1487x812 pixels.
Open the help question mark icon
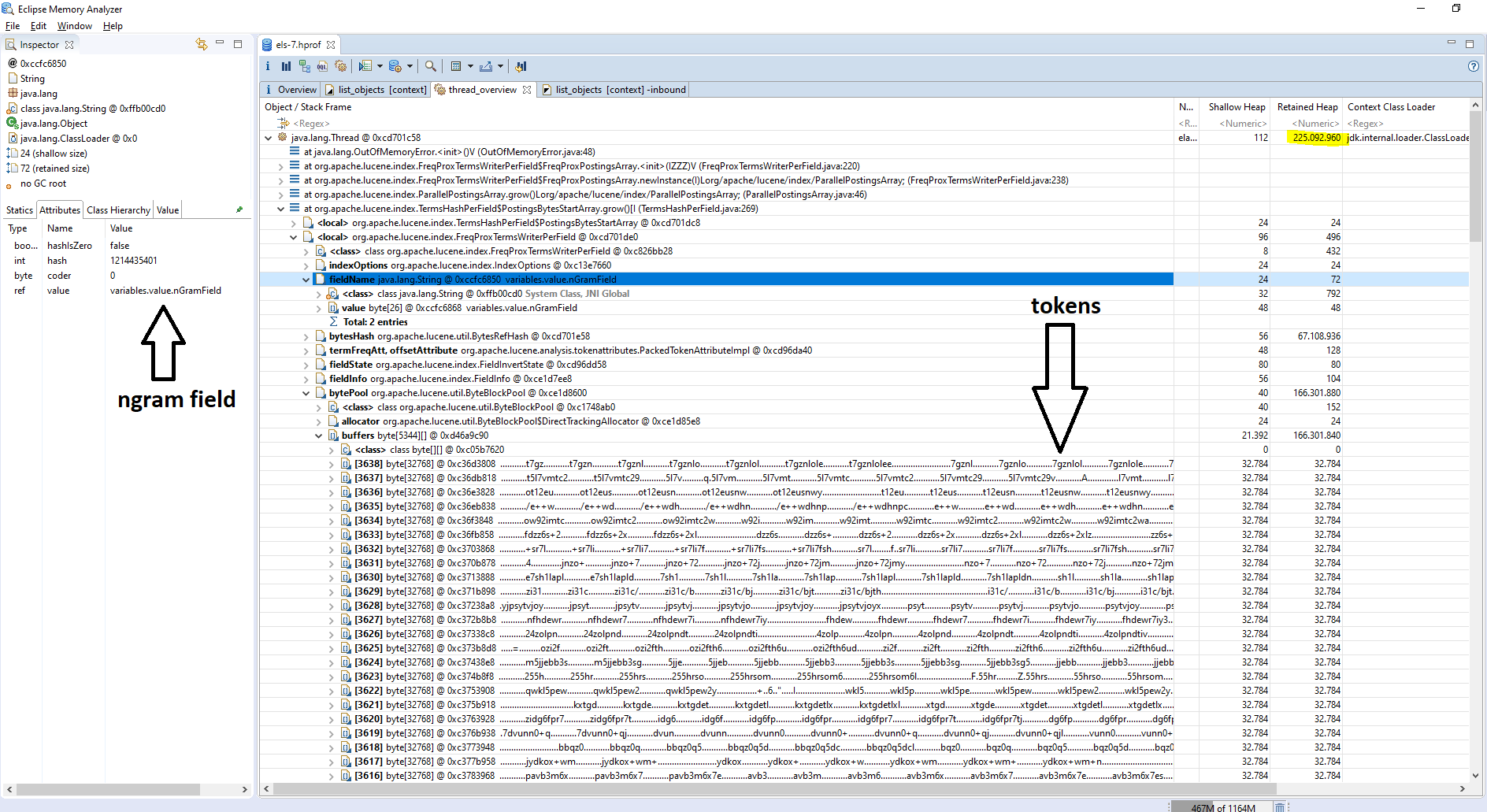click(1473, 67)
